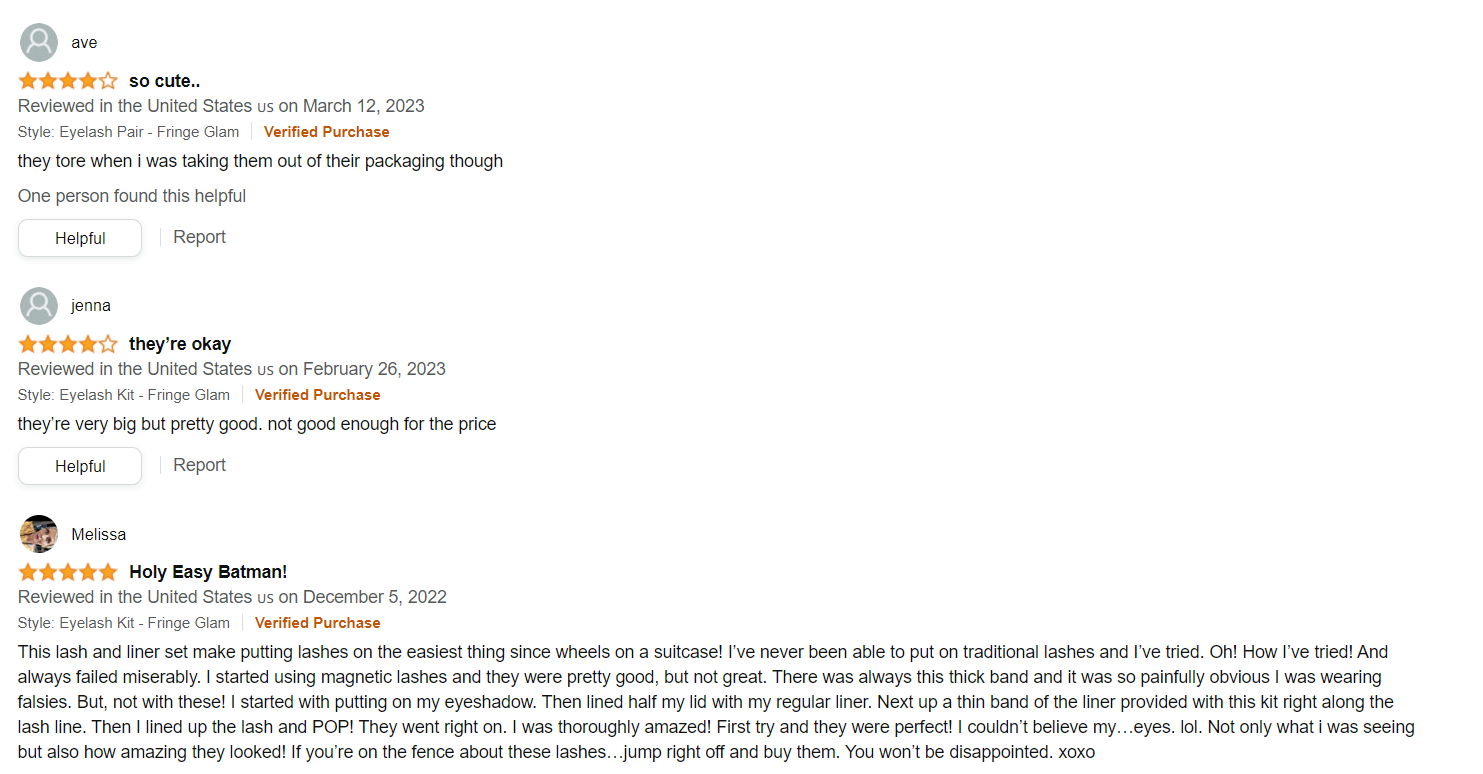Click the five-star rating on Melissa's review

(x=67, y=572)
